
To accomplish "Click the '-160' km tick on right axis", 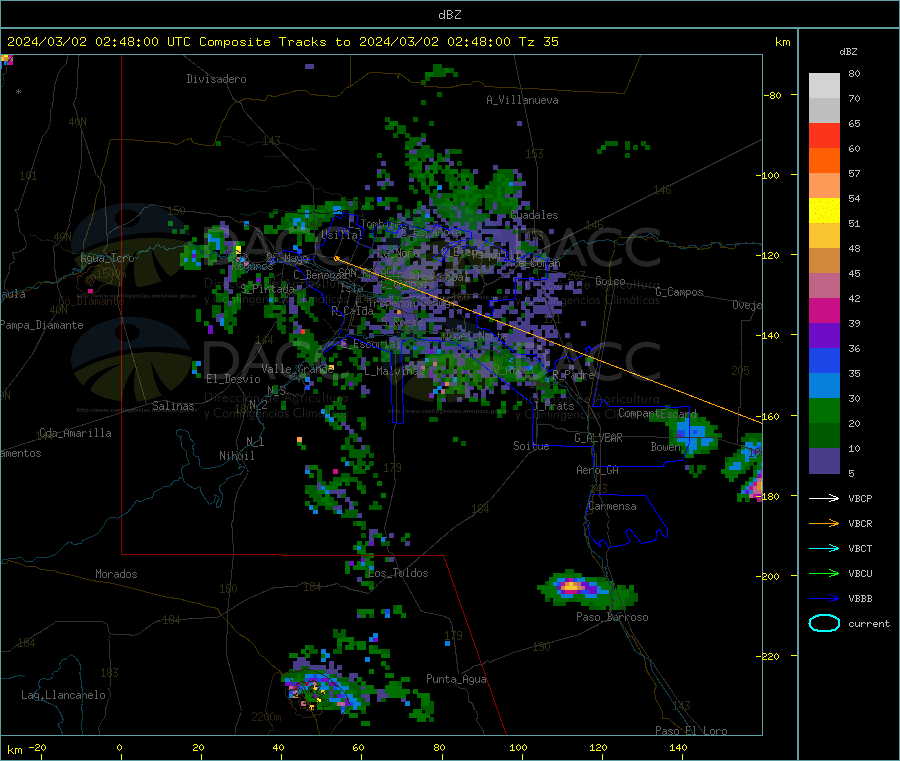I will (770, 416).
